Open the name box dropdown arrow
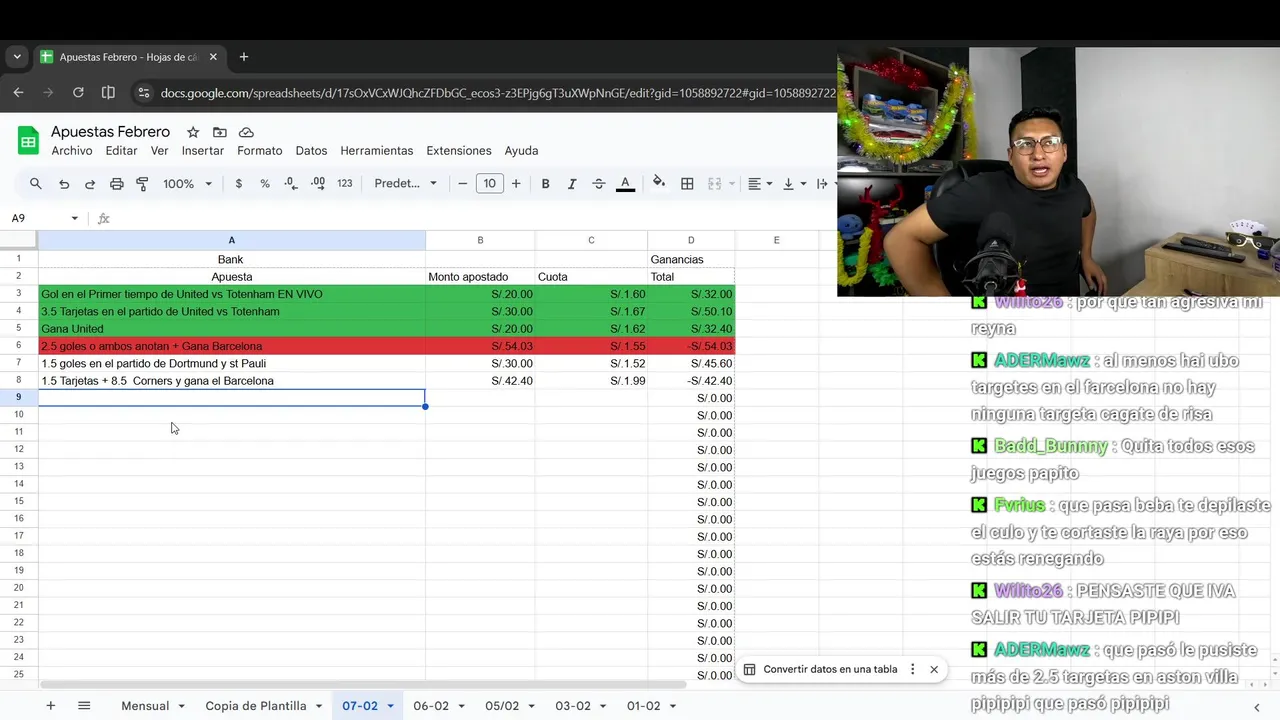The width and height of the screenshot is (1280, 720). [74, 218]
